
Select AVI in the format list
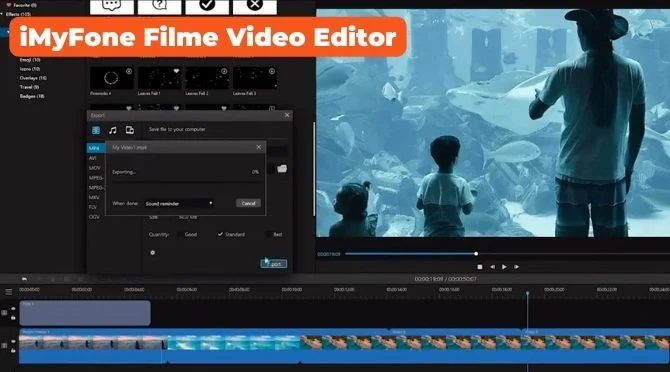pyautogui.click(x=93, y=158)
